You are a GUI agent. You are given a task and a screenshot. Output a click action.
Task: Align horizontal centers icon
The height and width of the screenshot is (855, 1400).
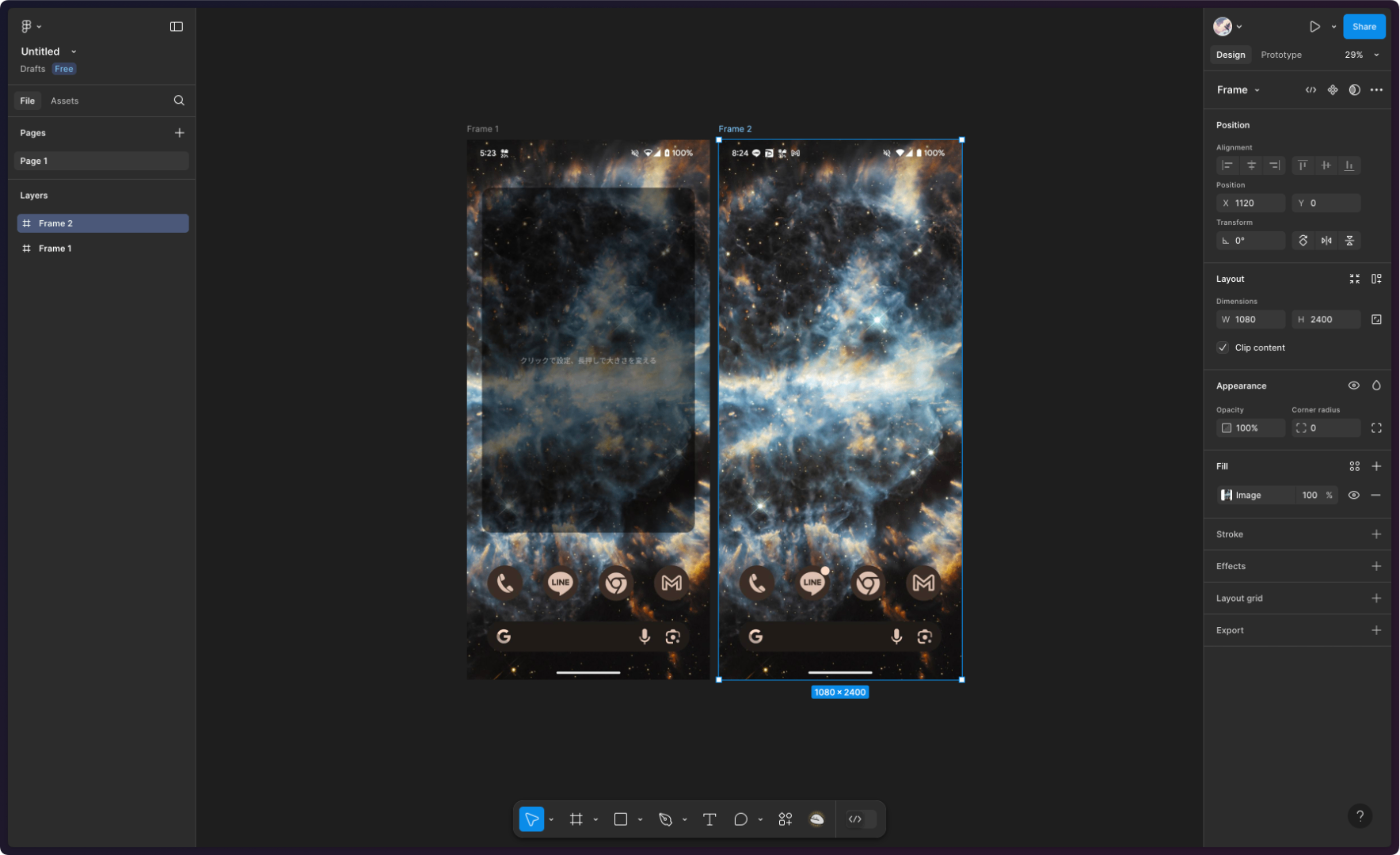coord(1251,165)
